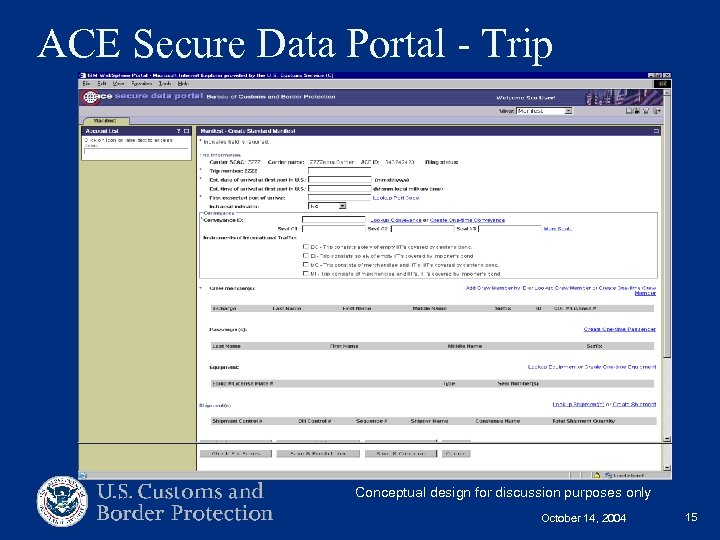
Task: Click the Cancel button
Action: click(x=456, y=454)
